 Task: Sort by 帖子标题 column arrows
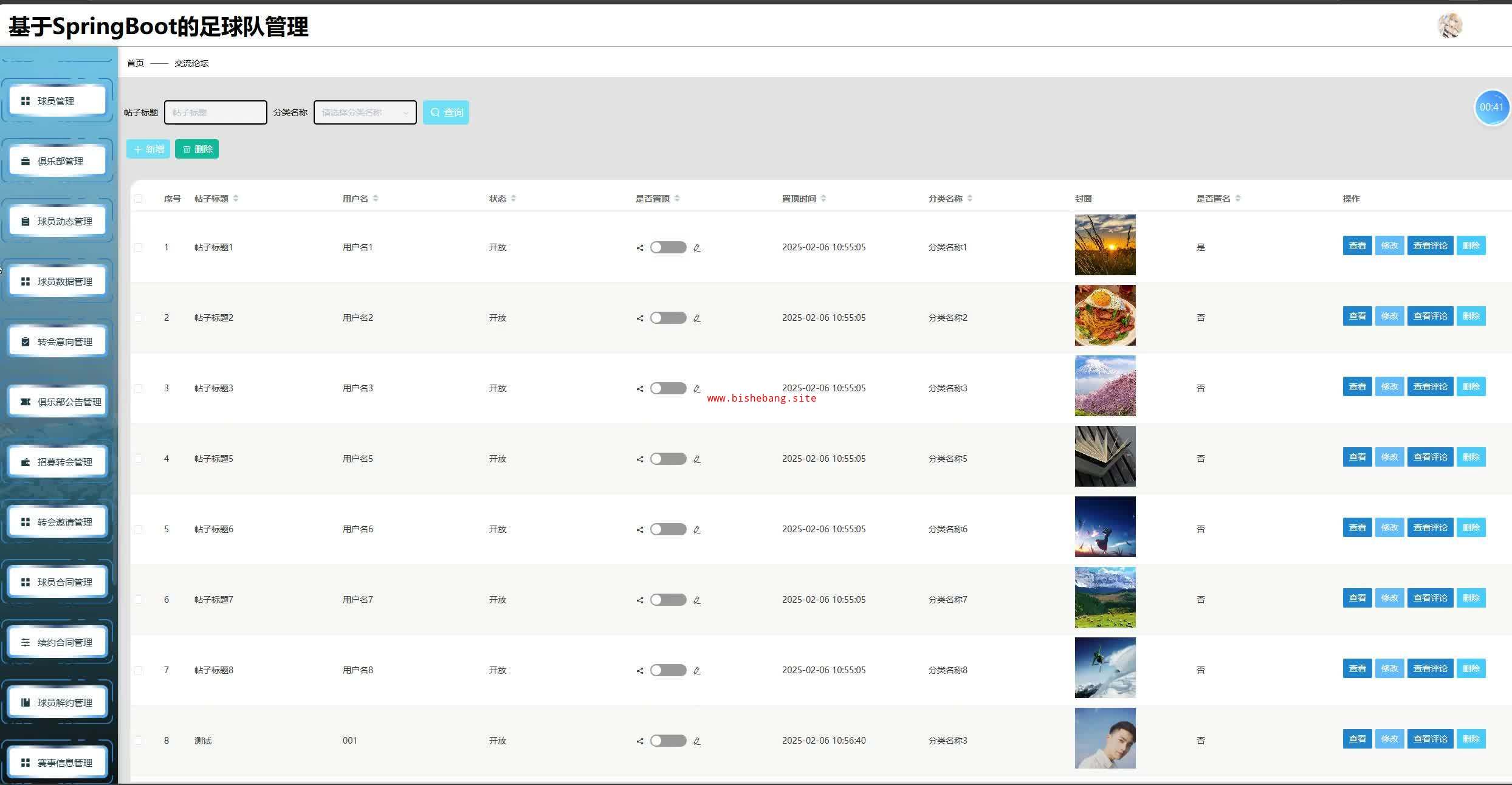pyautogui.click(x=236, y=199)
